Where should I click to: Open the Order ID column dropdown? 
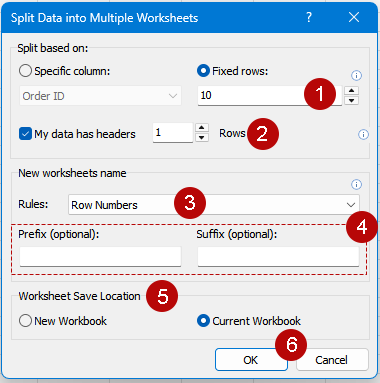coord(100,96)
